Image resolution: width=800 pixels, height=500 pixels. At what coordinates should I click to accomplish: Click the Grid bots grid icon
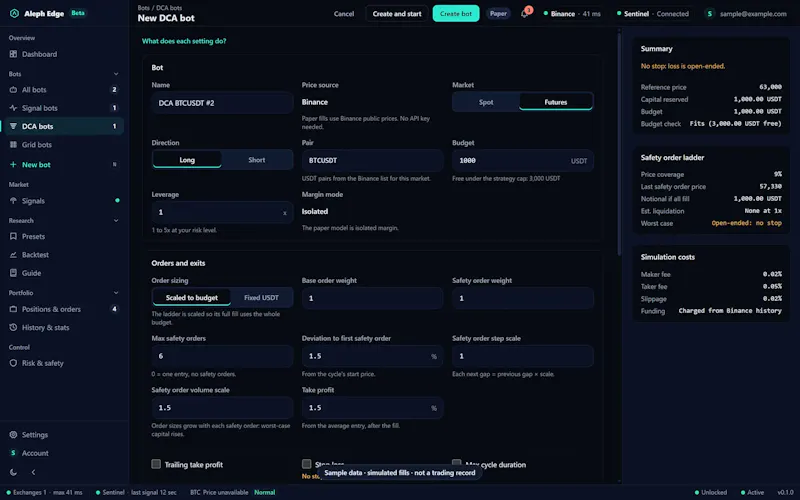tap(13, 144)
